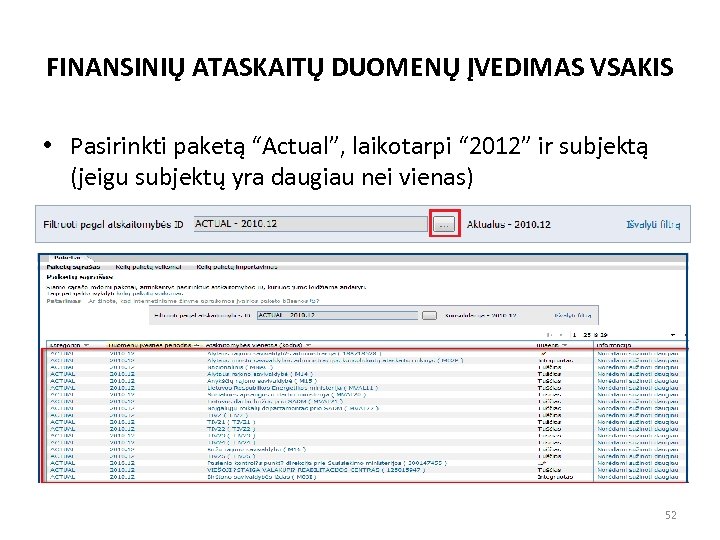Screen dimensions: 720x540
Task: Click the Informacija column header
Action: click(613, 345)
